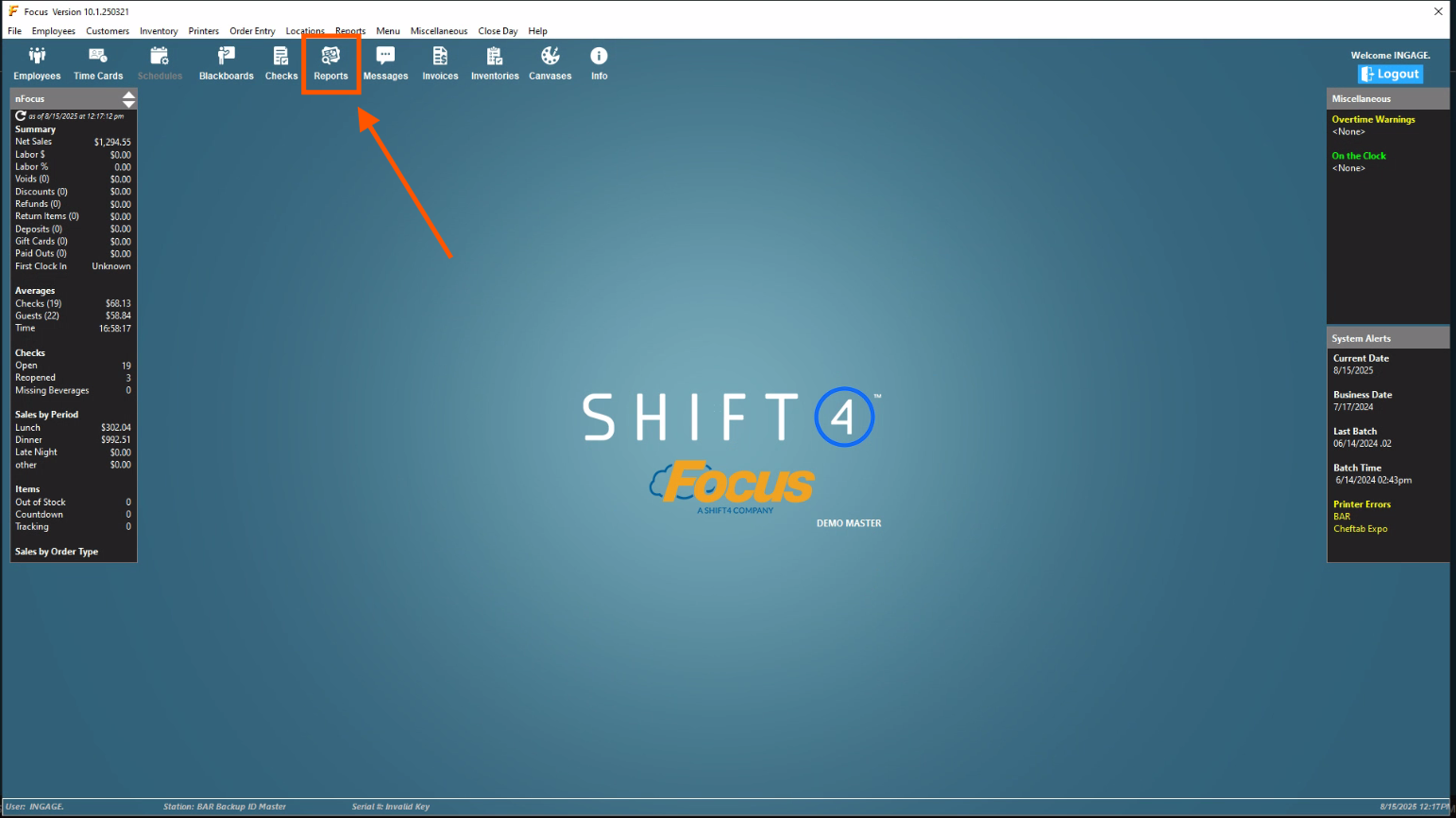
Task: Click the Station status bar entry
Action: pos(225,807)
